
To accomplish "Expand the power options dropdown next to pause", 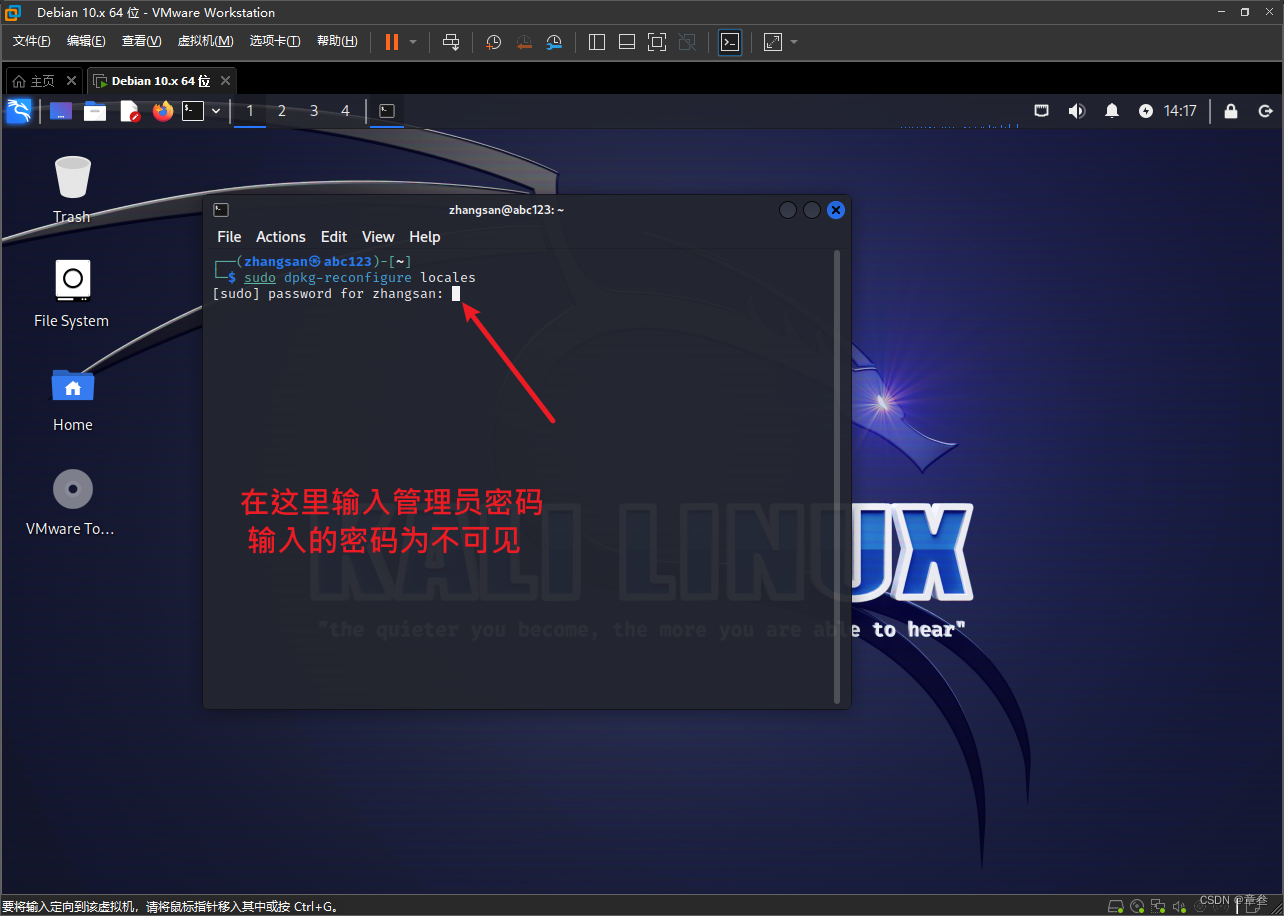I will click(x=413, y=42).
